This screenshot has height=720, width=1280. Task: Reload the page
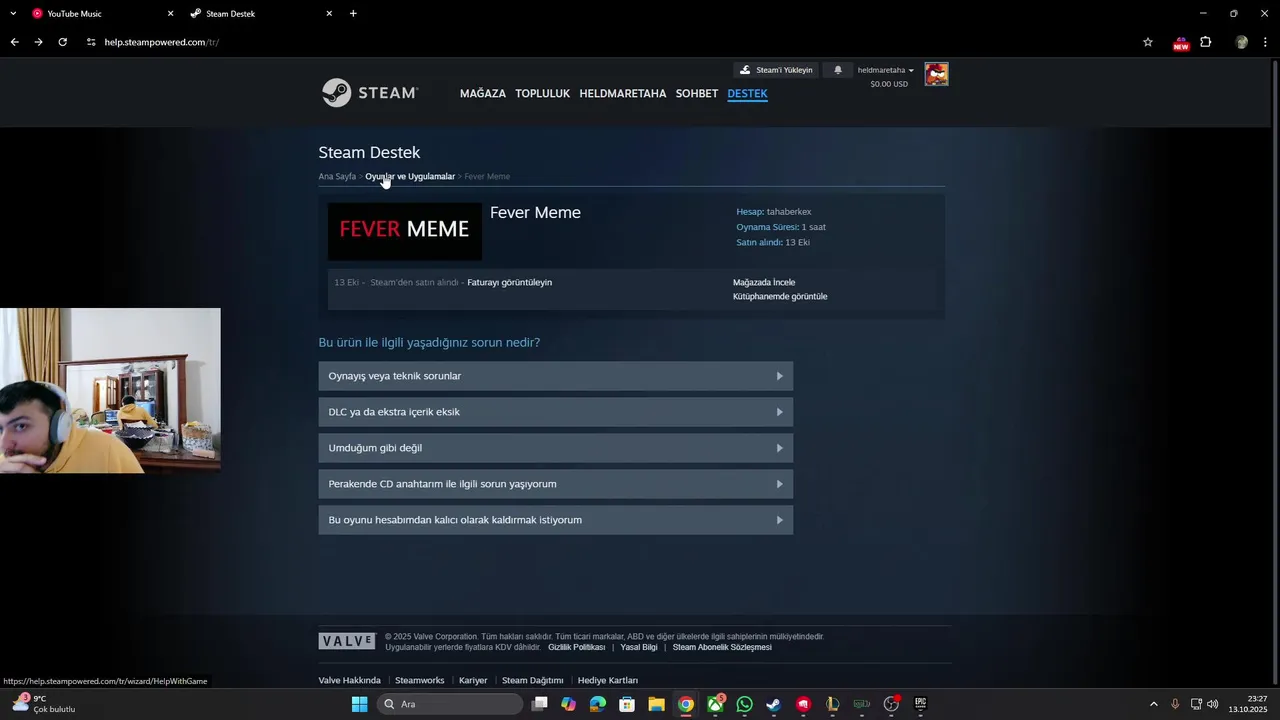62,42
